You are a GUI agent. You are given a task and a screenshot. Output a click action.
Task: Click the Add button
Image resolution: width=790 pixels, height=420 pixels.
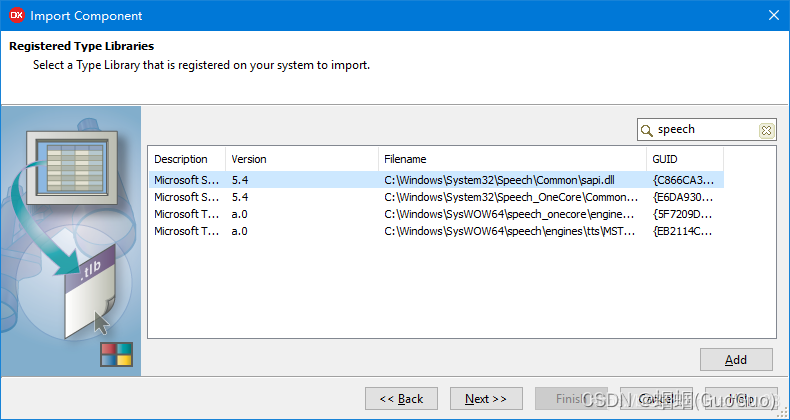tap(736, 360)
